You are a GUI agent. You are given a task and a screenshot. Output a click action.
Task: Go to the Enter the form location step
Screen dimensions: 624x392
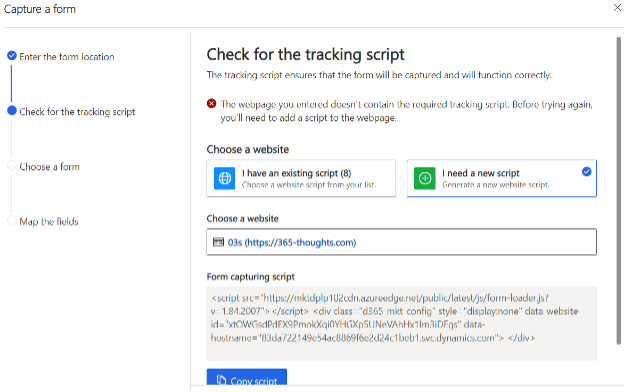pyautogui.click(x=66, y=57)
